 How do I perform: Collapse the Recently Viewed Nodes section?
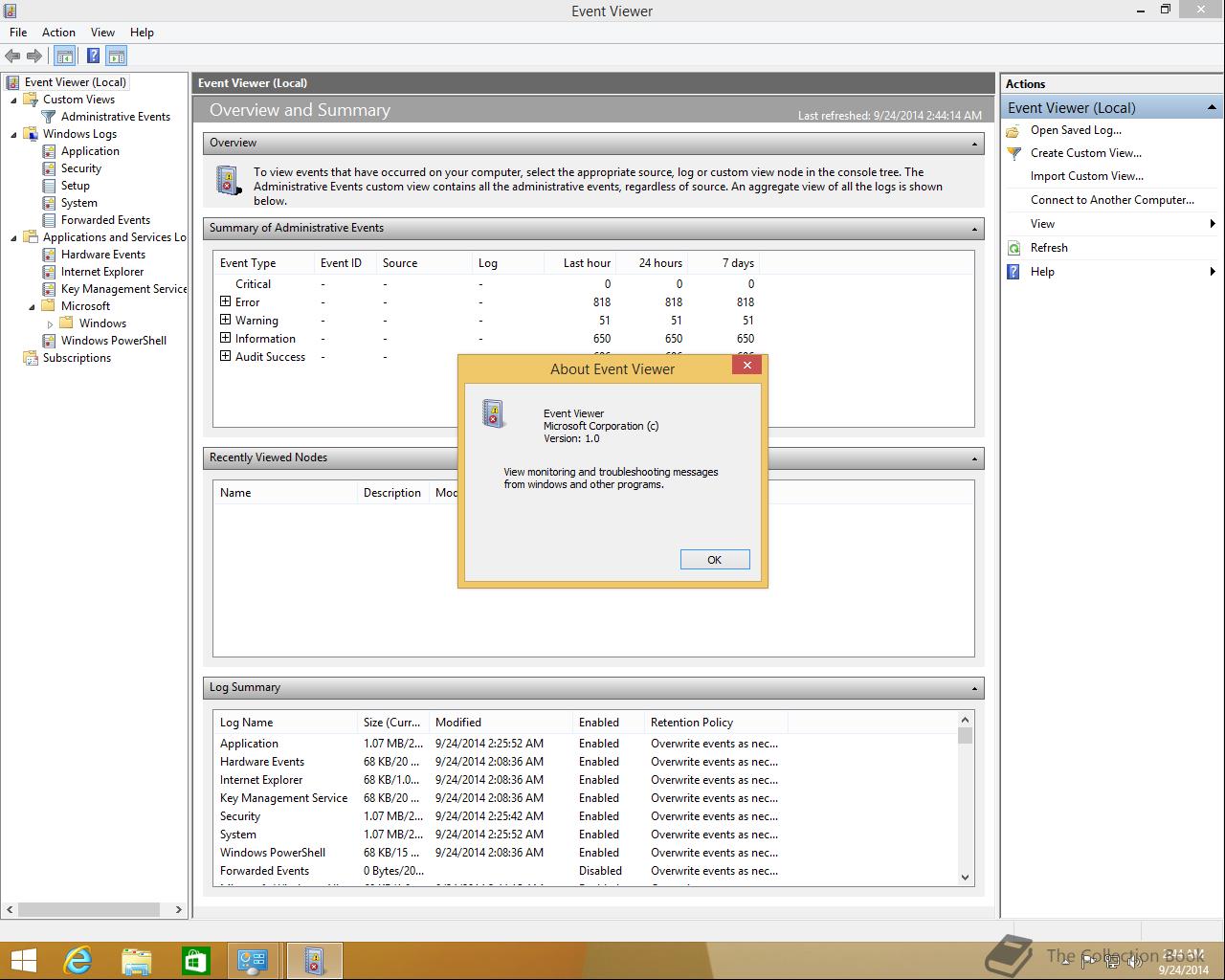pos(974,458)
